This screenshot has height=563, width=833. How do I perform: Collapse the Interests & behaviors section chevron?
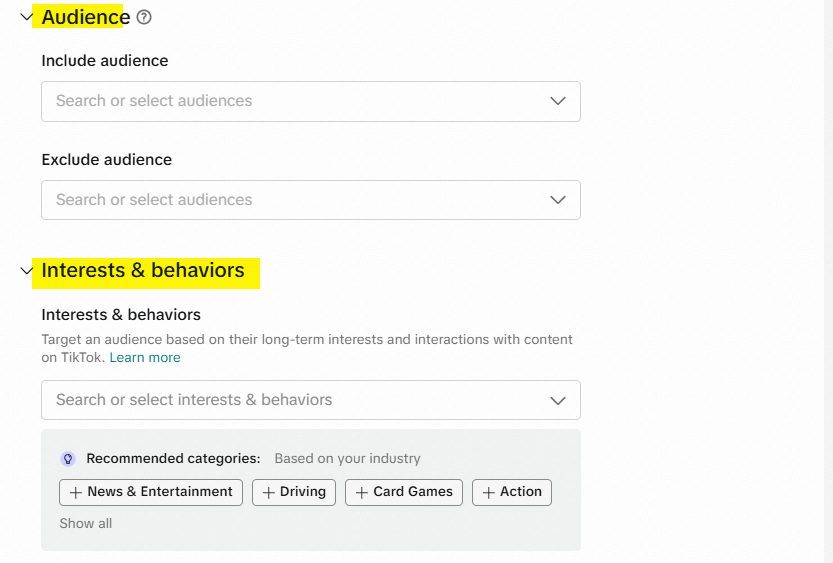(x=27, y=271)
